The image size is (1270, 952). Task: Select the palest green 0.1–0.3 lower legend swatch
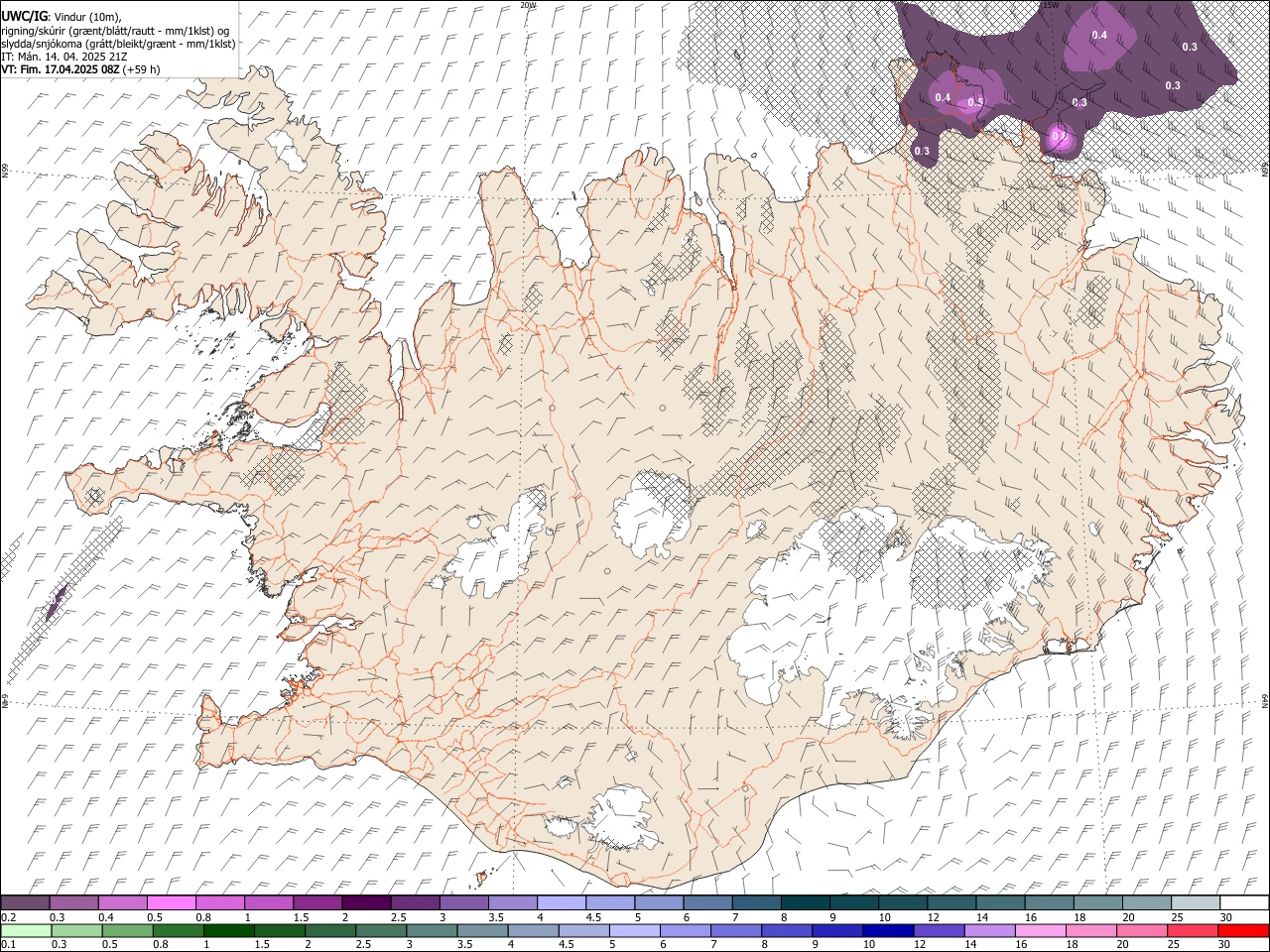[x=26, y=930]
